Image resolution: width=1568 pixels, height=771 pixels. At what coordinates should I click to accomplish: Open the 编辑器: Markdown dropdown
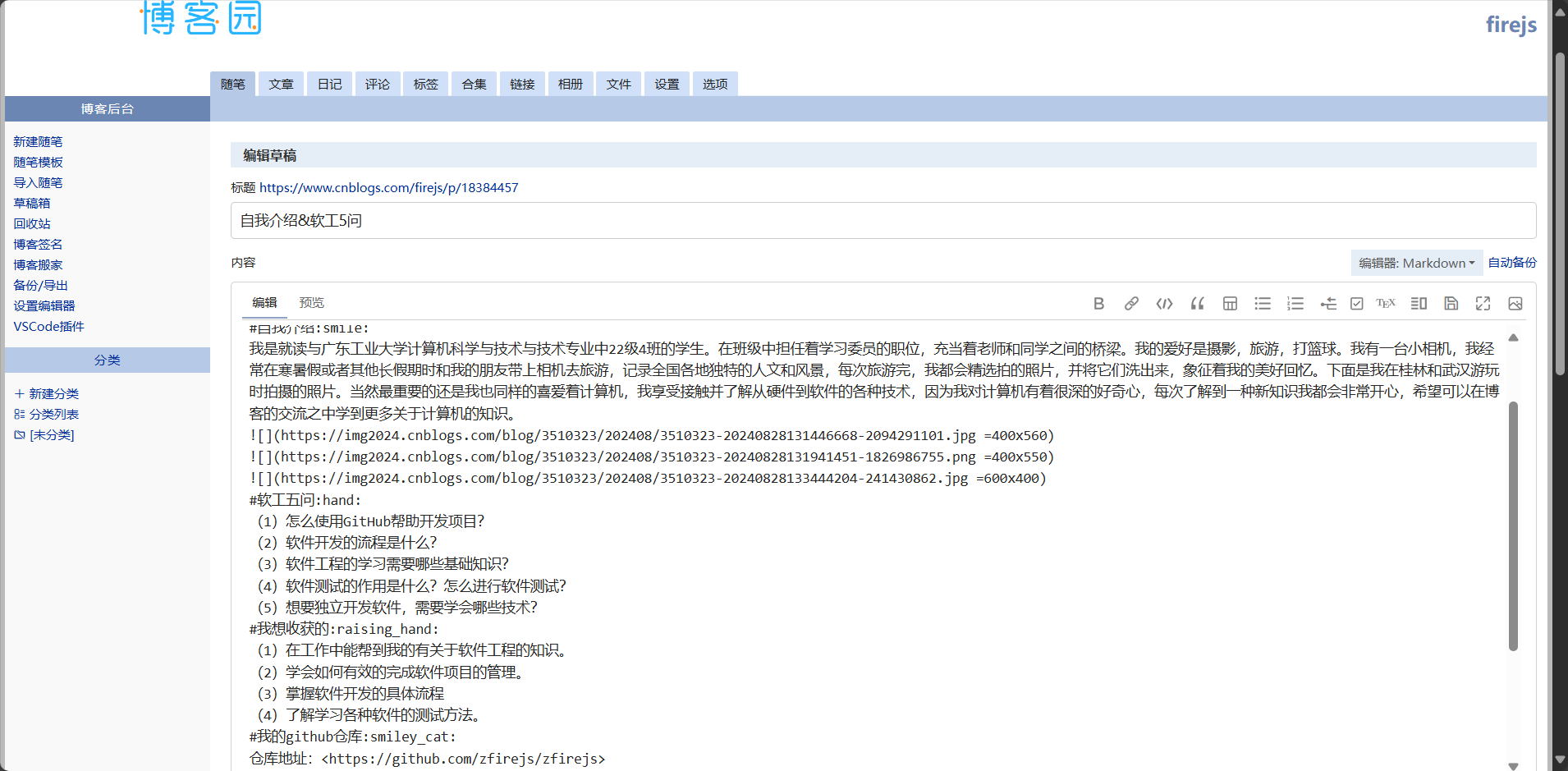[x=1417, y=263]
